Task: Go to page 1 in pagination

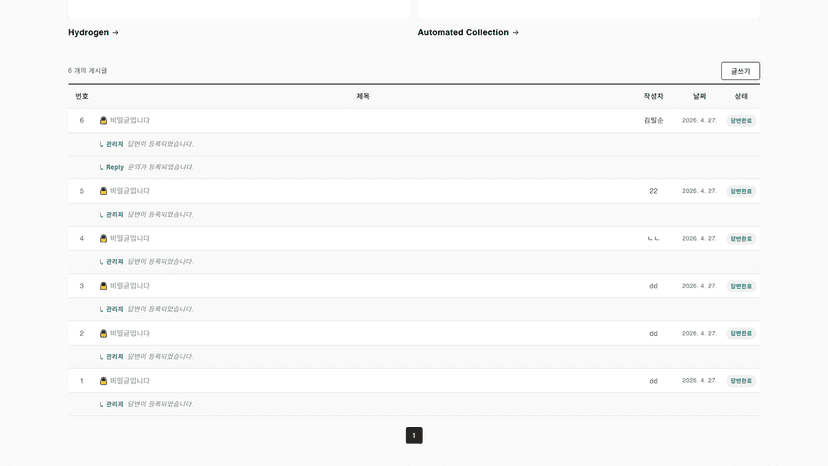Action: 414,435
